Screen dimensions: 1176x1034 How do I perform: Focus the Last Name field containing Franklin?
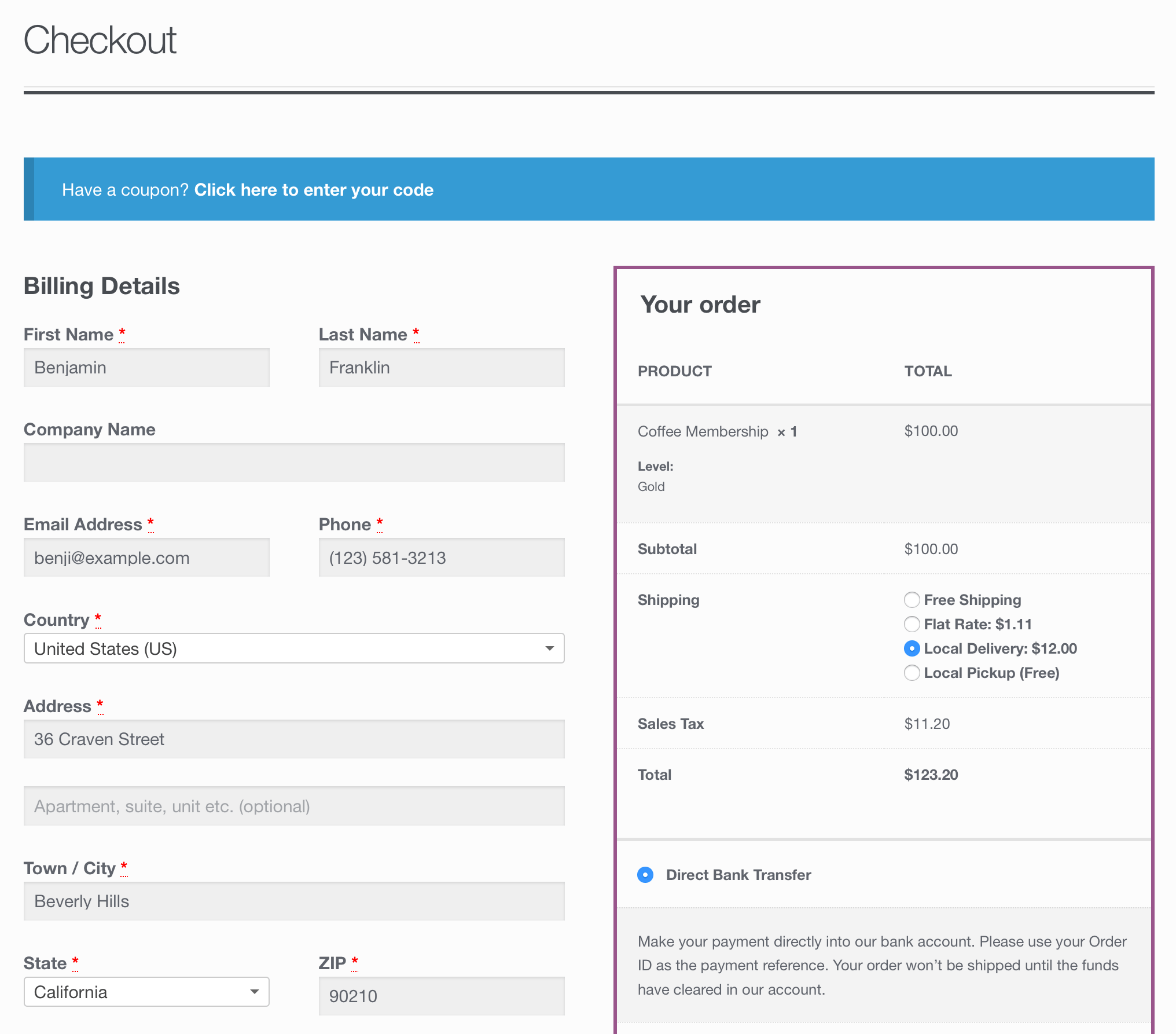pyautogui.click(x=441, y=368)
